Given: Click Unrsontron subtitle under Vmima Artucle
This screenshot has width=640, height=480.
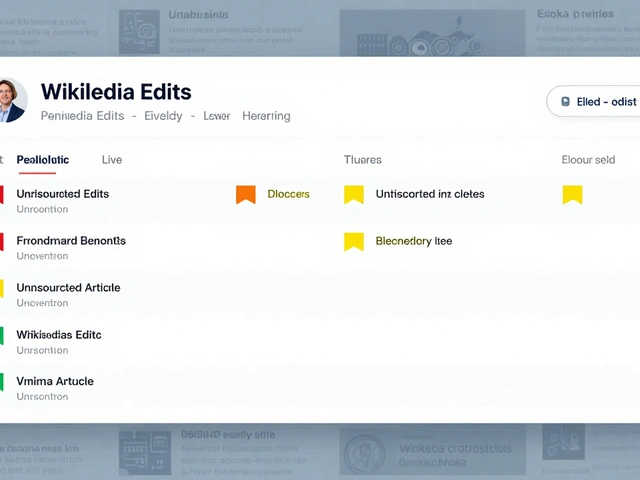Looking at the screenshot, I should pos(42,397).
